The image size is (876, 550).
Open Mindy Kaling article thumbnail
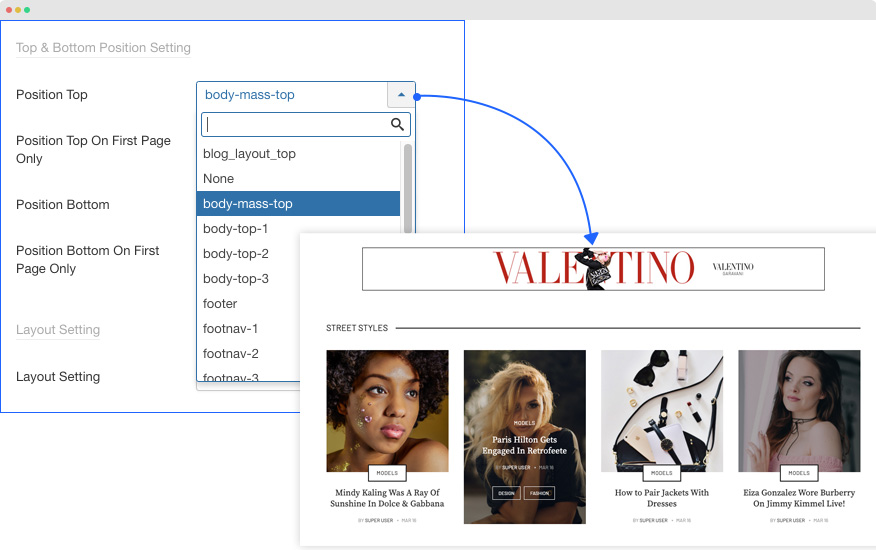[387, 411]
